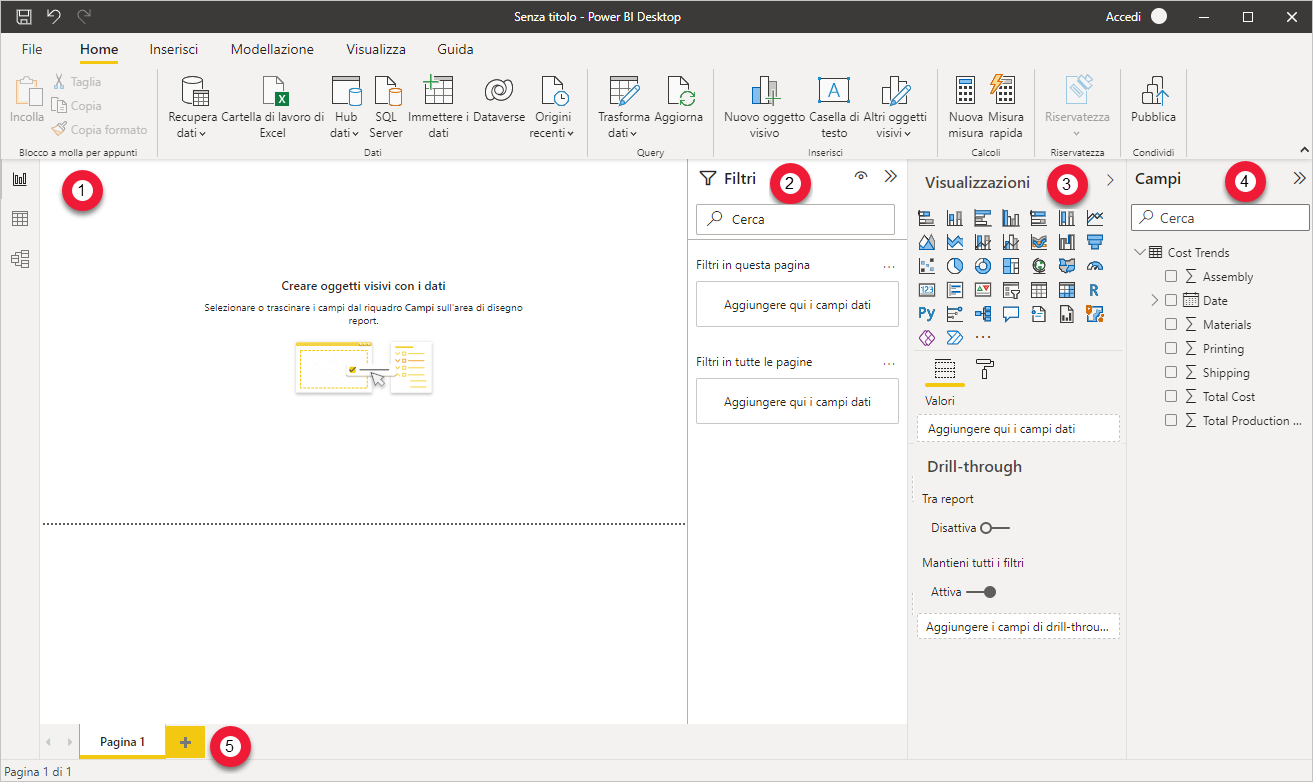Select the Pagina 1 page tab
The width and height of the screenshot is (1313, 782).
click(x=122, y=742)
